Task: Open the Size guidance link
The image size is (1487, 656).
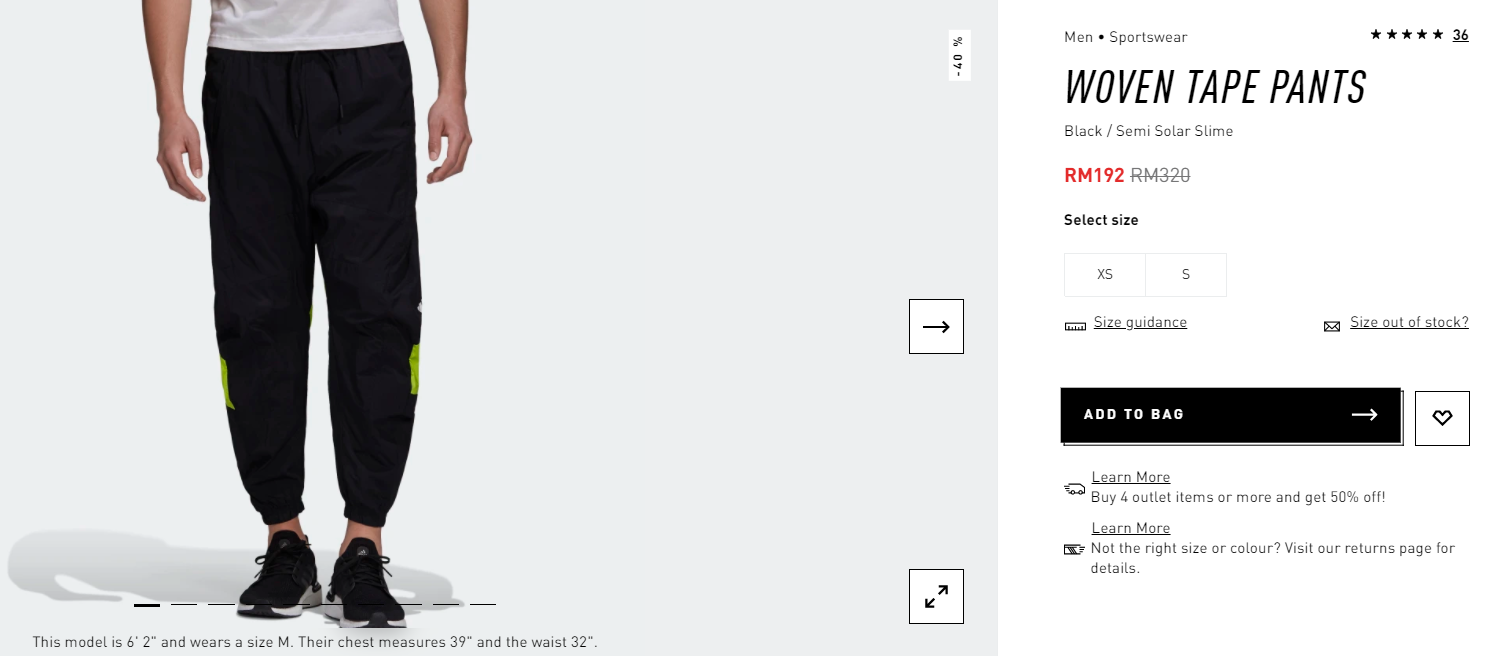Action: coord(1140,322)
